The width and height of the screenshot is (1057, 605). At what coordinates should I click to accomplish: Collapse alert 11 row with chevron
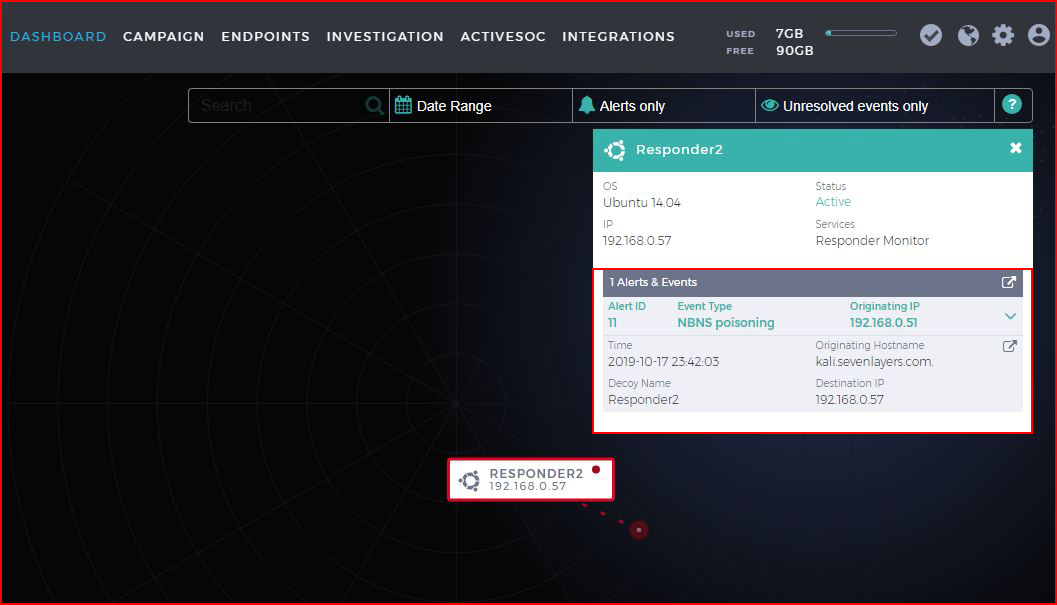1010,316
